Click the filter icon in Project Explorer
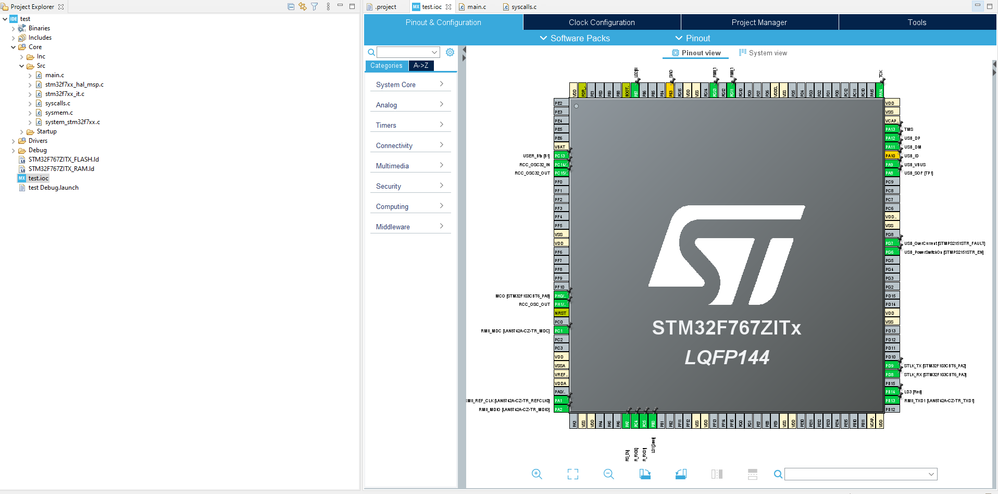 coord(315,6)
